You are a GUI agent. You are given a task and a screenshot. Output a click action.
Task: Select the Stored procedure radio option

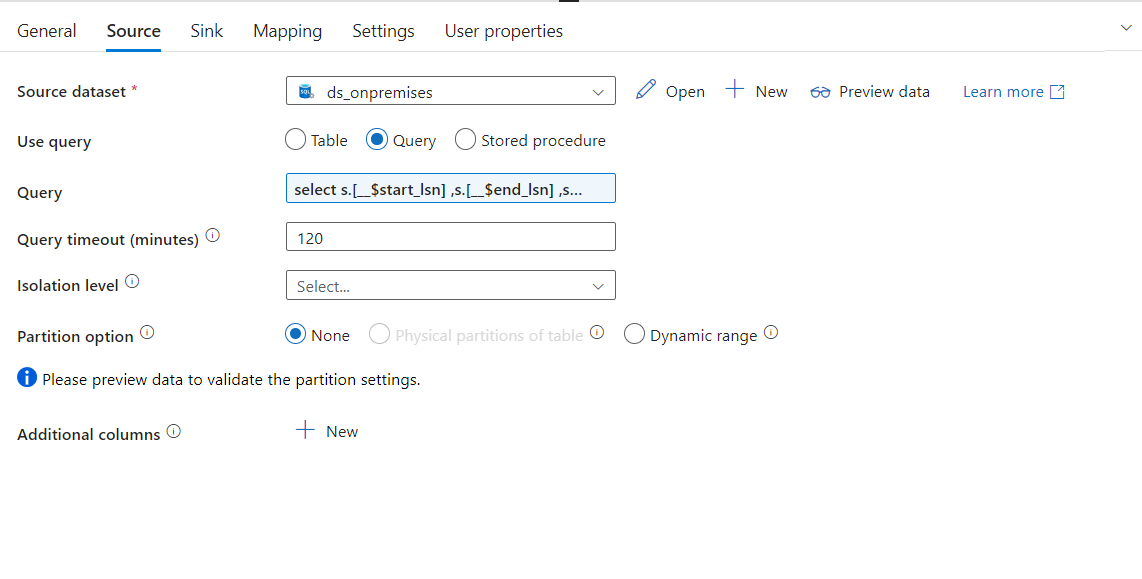tap(465, 140)
